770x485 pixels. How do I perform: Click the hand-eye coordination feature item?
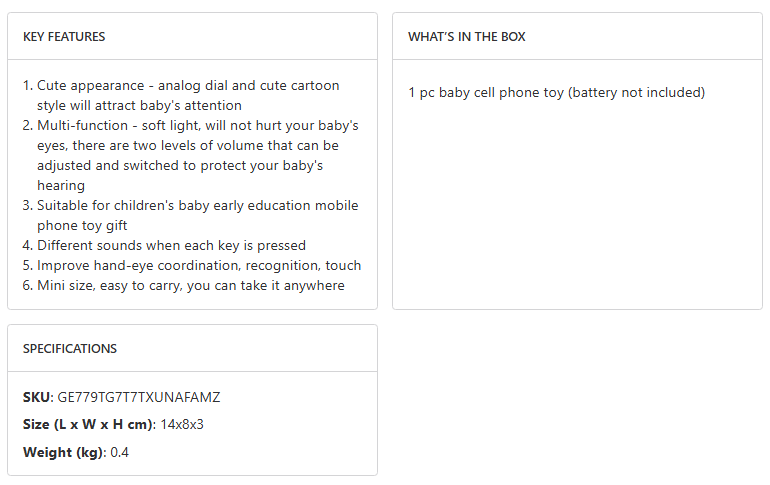199,266
